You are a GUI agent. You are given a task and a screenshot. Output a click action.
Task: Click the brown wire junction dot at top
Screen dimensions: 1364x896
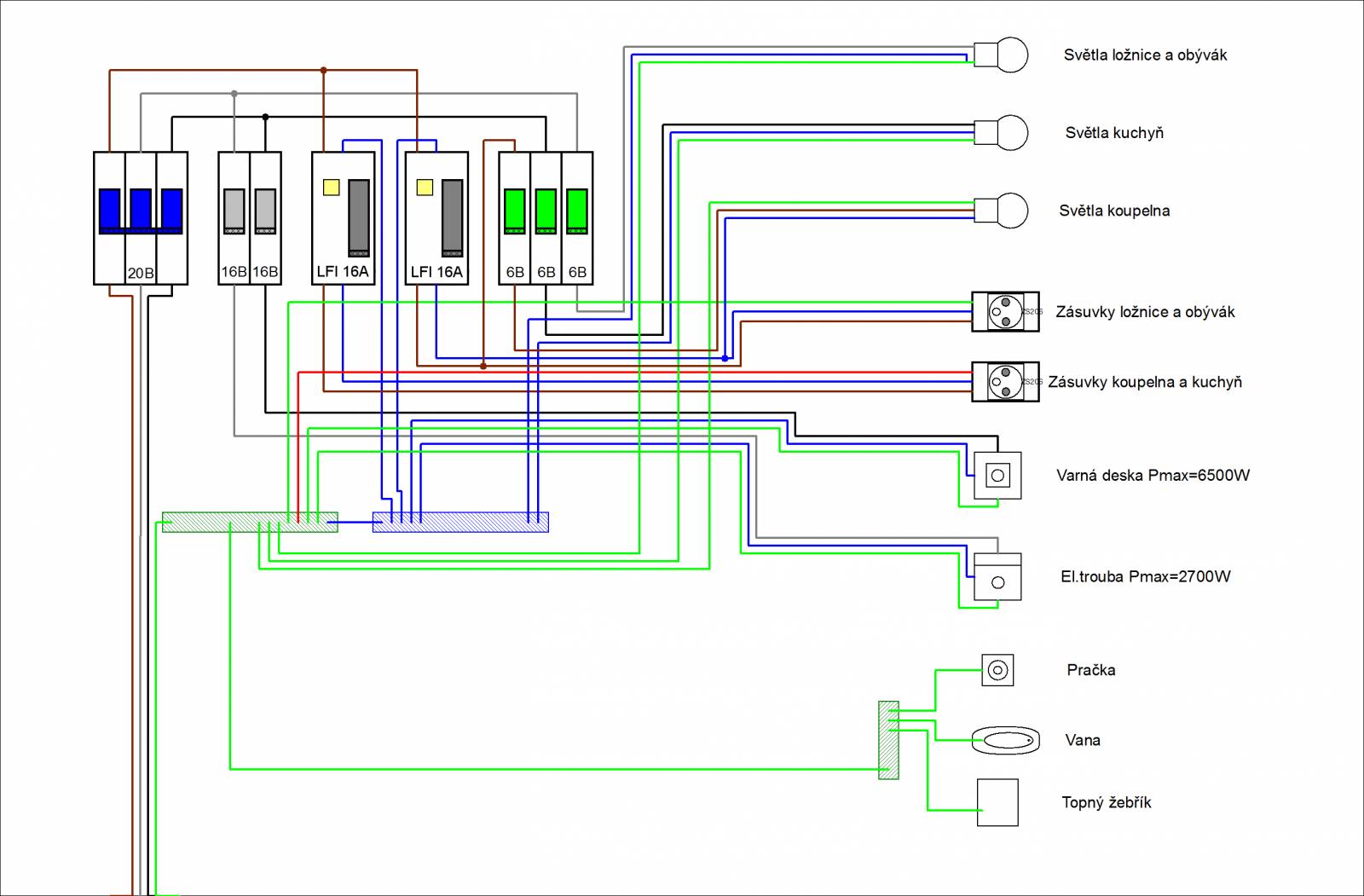pos(323,71)
